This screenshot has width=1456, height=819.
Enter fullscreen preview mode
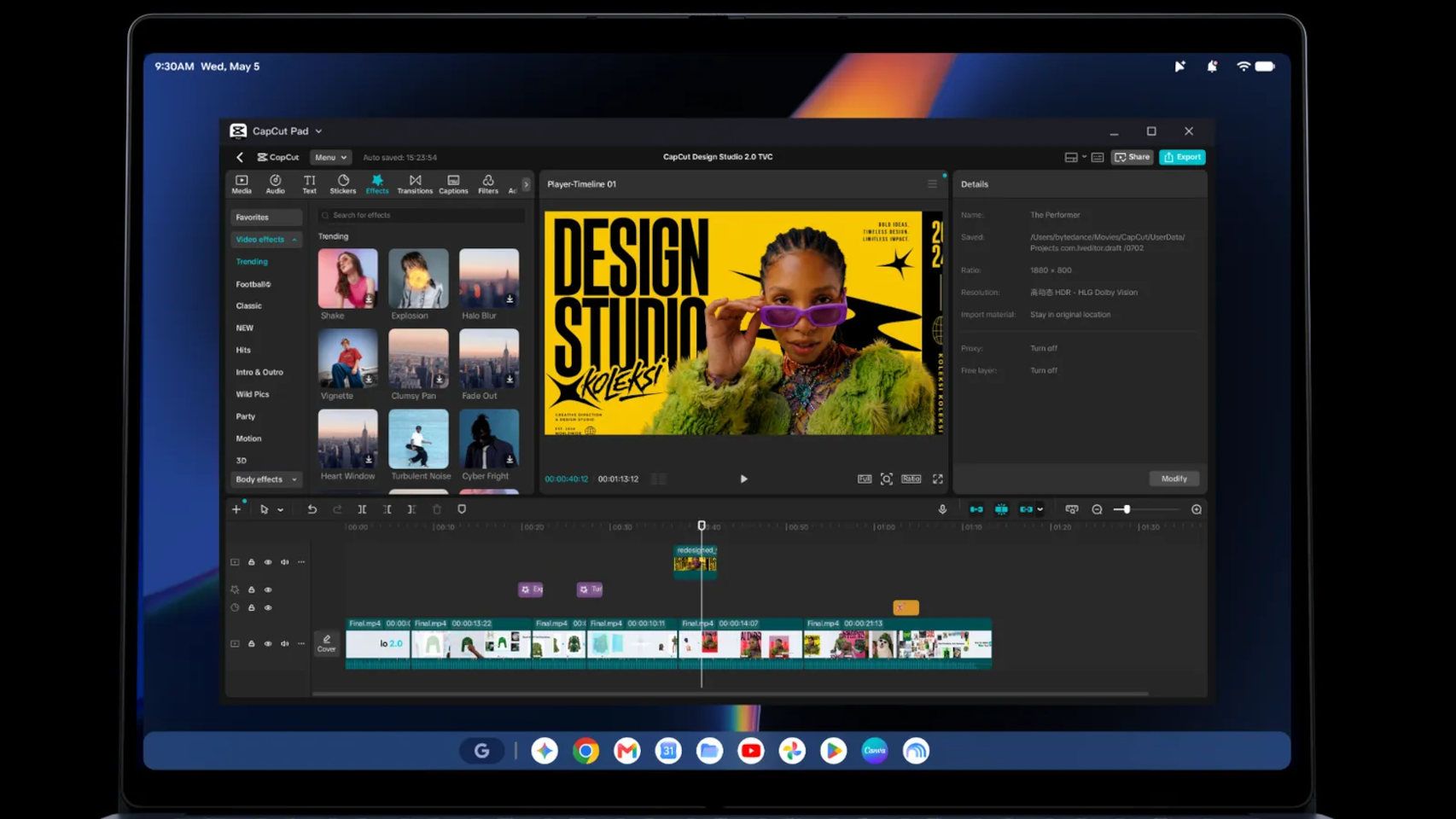click(937, 479)
